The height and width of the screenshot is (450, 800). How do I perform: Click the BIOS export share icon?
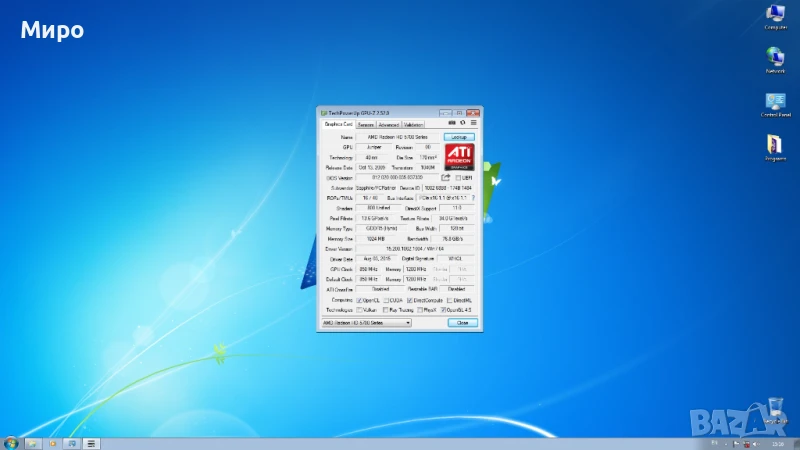pyautogui.click(x=446, y=177)
